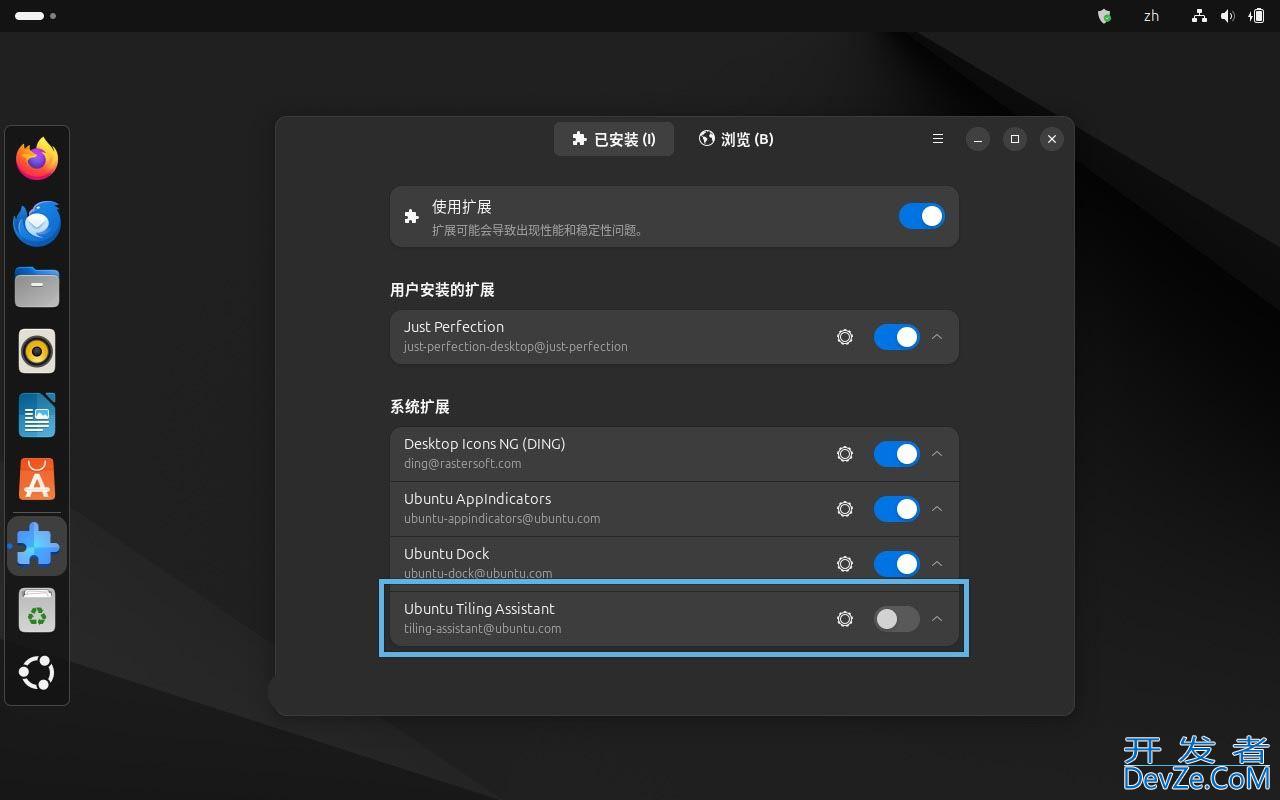The width and height of the screenshot is (1280, 800).
Task: Click the Ubuntu Dock title text
Action: click(x=447, y=554)
